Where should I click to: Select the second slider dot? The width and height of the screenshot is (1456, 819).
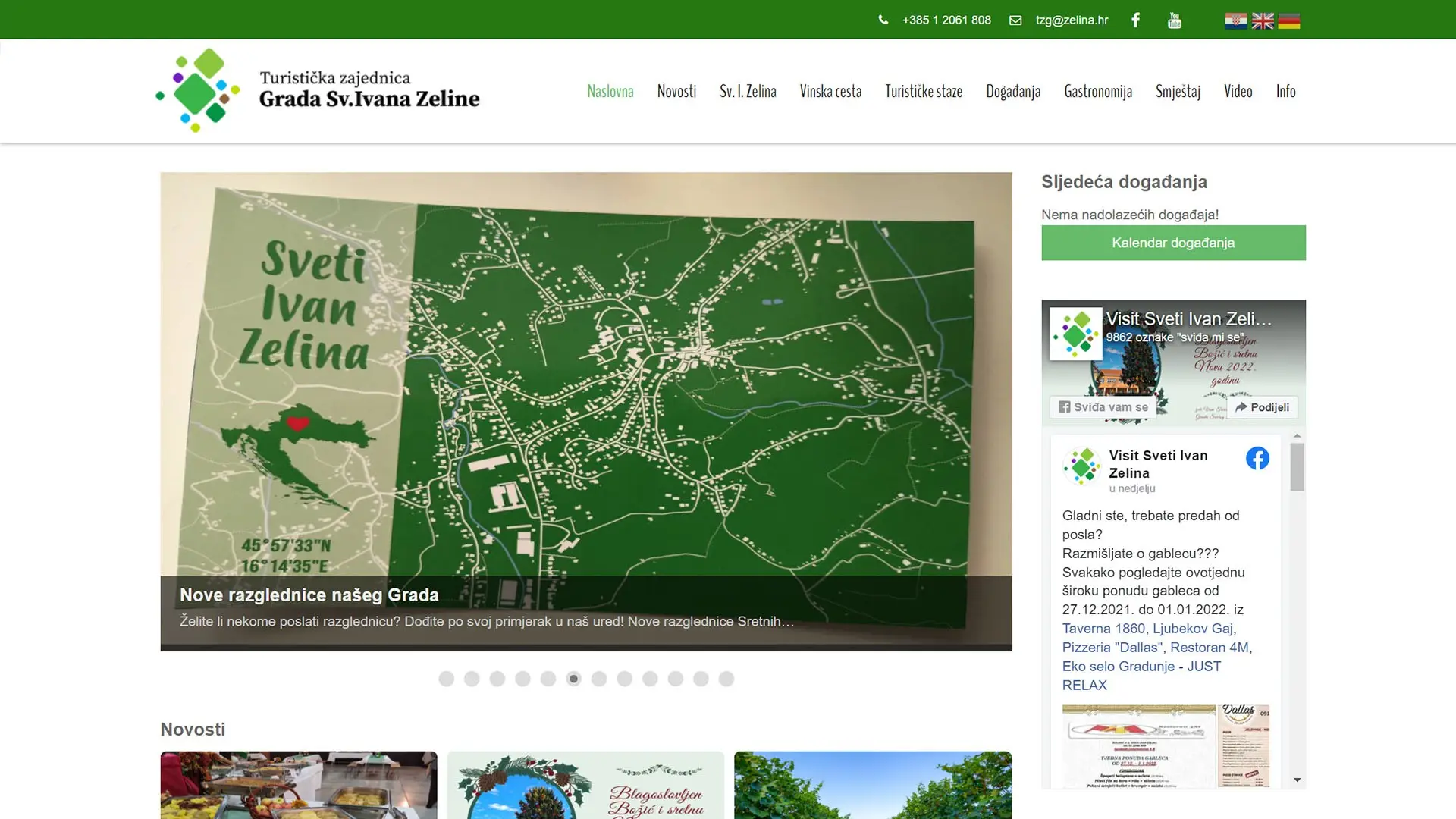point(472,679)
